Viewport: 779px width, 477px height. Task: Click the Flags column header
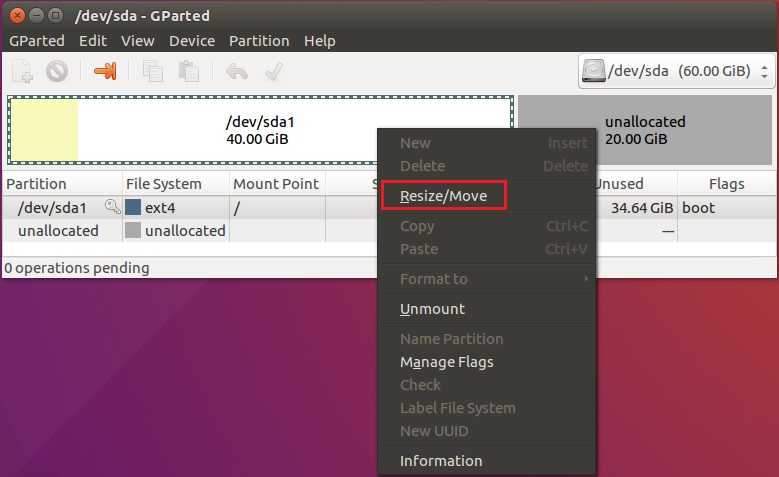tap(726, 184)
